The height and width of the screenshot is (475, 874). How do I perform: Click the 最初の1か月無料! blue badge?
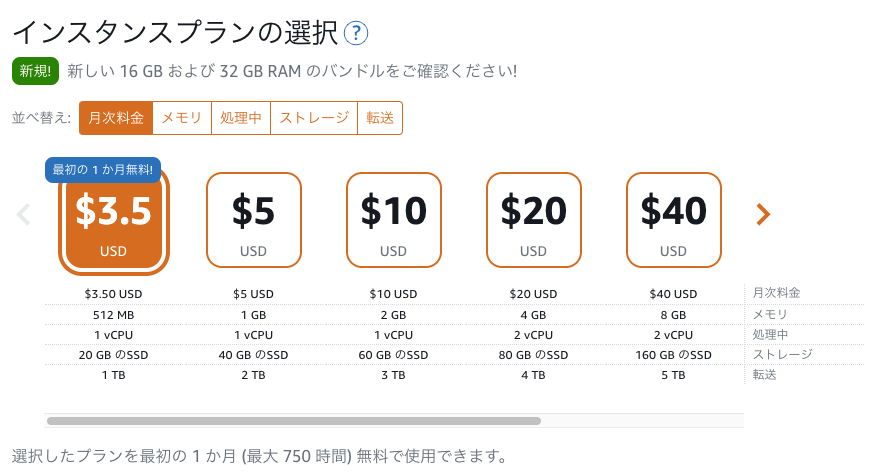point(103,169)
